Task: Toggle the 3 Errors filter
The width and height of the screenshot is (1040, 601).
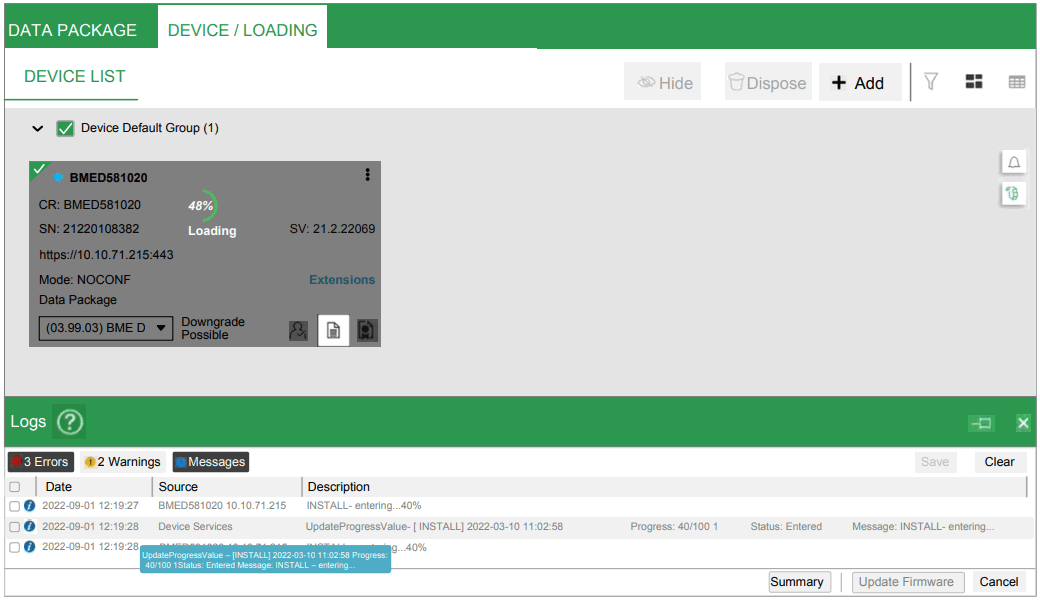Action: click(40, 462)
